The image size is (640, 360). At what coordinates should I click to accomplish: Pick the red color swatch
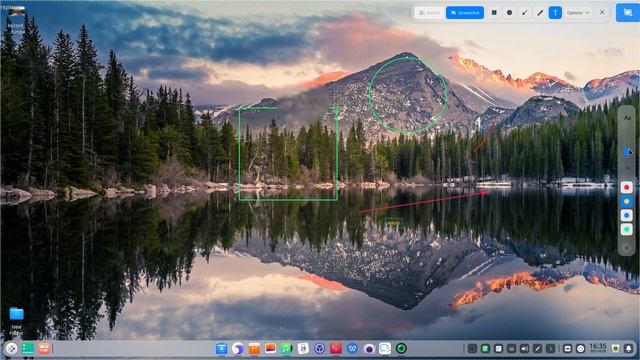click(627, 187)
